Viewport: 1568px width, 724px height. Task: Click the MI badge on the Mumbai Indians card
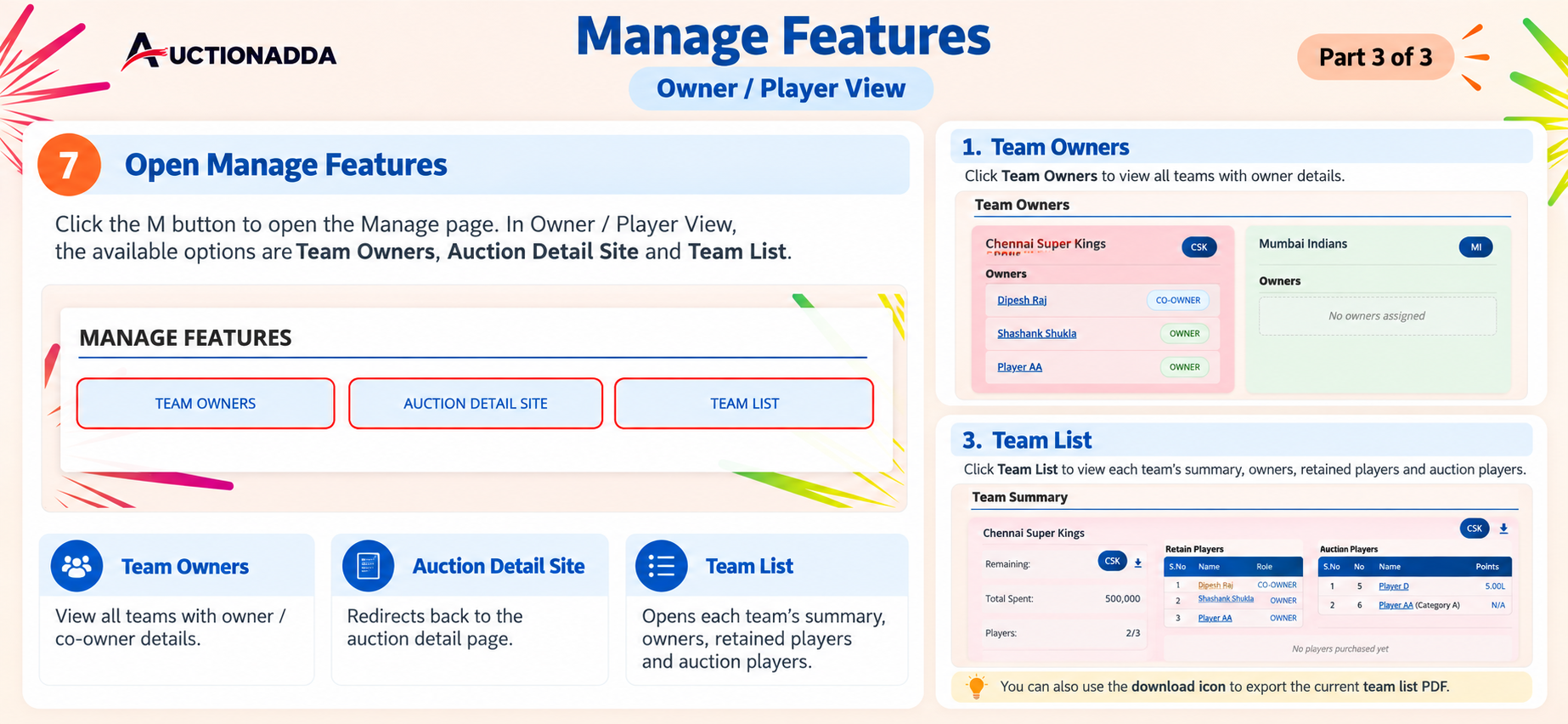[x=1475, y=247]
